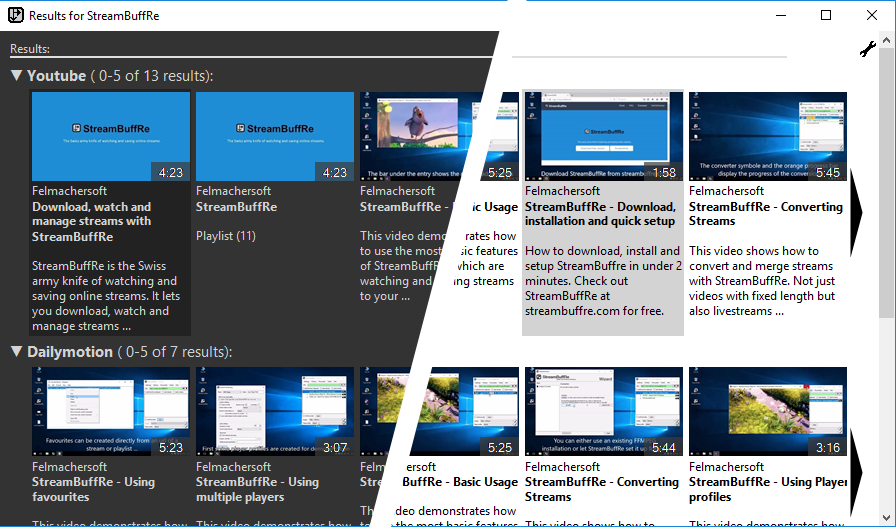
Task: Open Youtube Basic Usage bird thumbnail 5:25
Action: coord(439,137)
